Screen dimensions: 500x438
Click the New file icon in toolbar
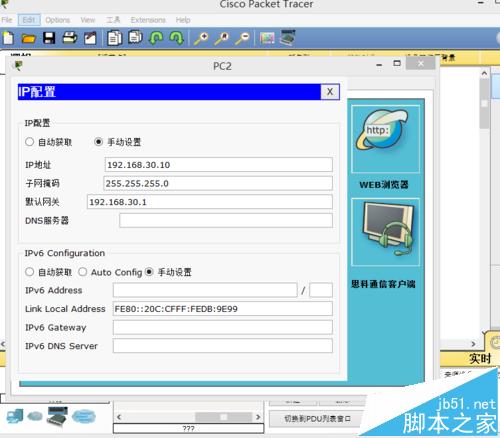click(8, 38)
